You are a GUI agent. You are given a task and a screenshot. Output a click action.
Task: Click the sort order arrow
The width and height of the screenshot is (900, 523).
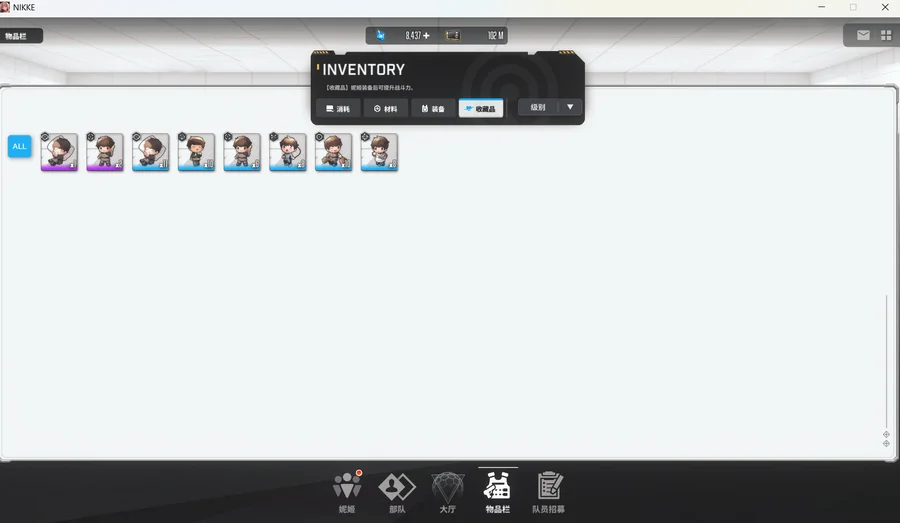(x=570, y=107)
